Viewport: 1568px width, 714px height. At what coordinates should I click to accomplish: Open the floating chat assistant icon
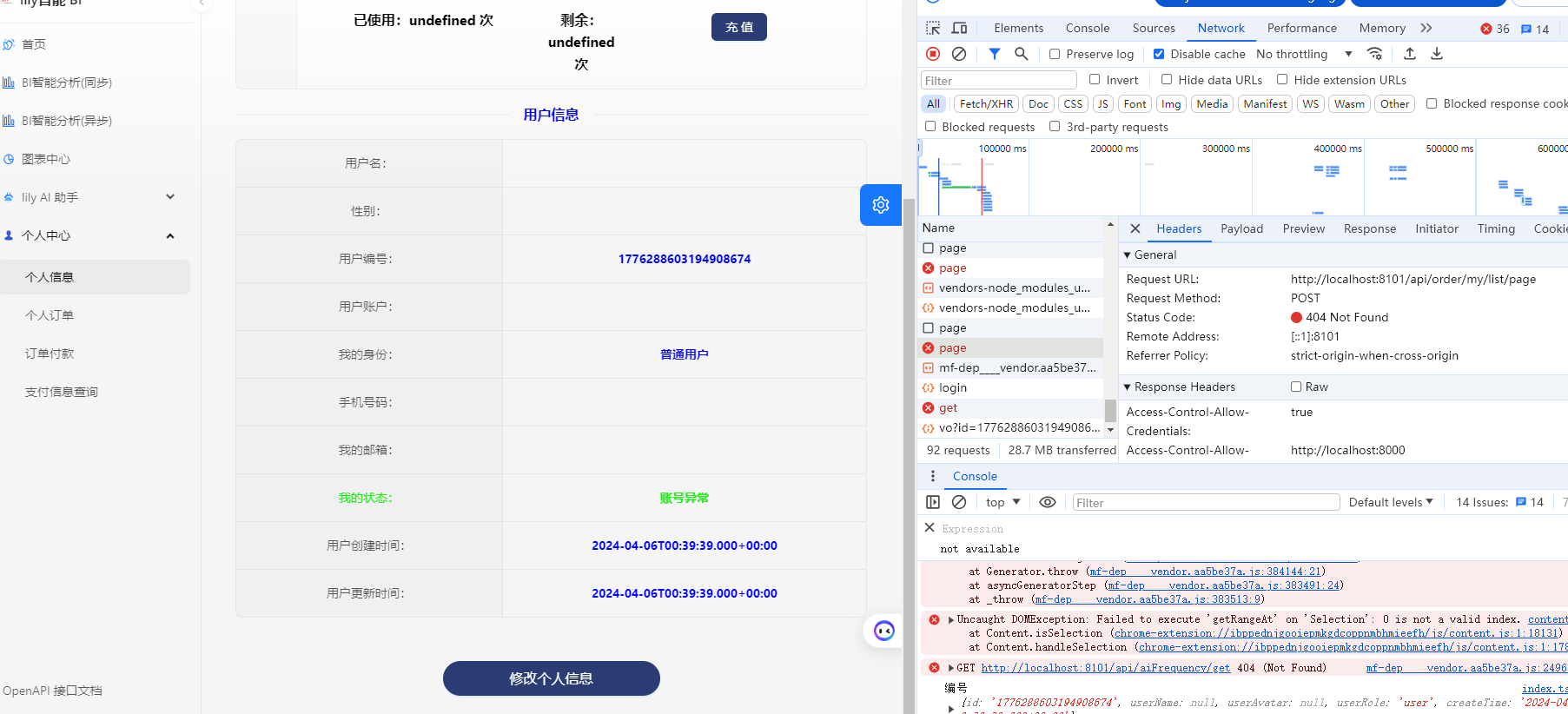(884, 631)
